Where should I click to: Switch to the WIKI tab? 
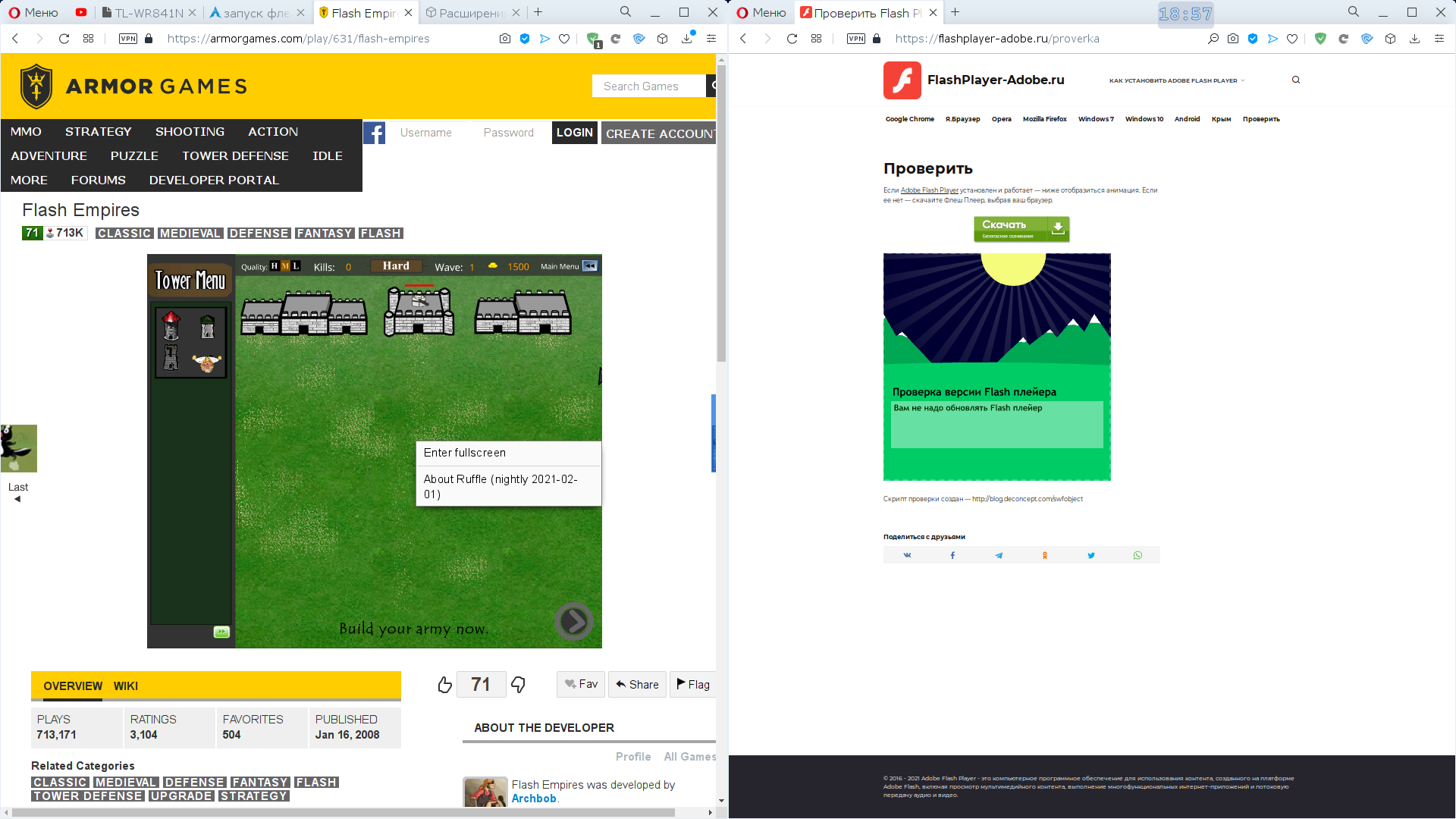[x=126, y=686]
